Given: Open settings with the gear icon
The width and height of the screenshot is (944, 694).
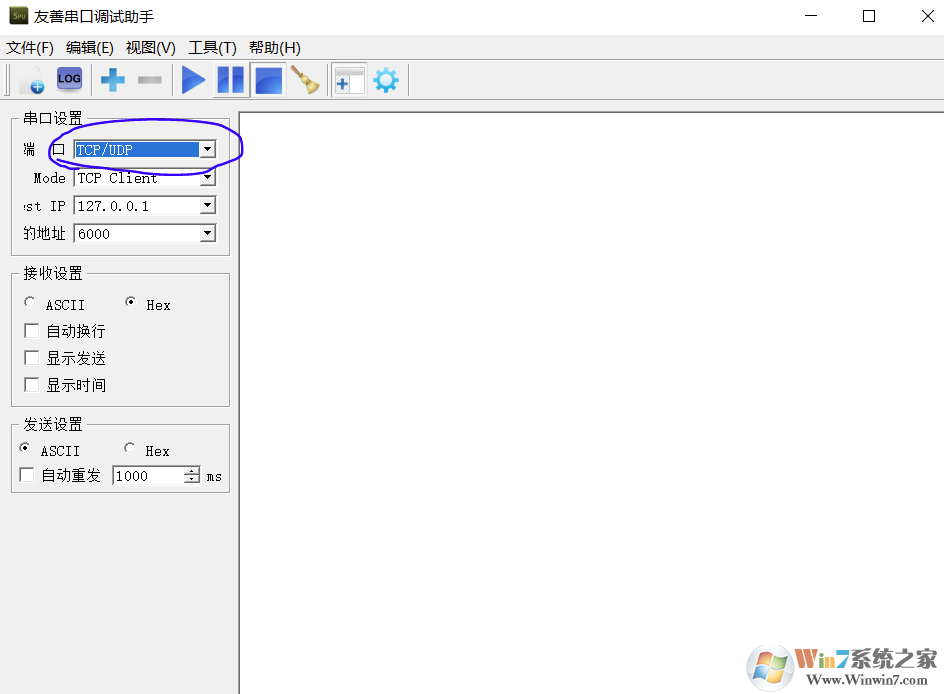Looking at the screenshot, I should click(x=385, y=80).
